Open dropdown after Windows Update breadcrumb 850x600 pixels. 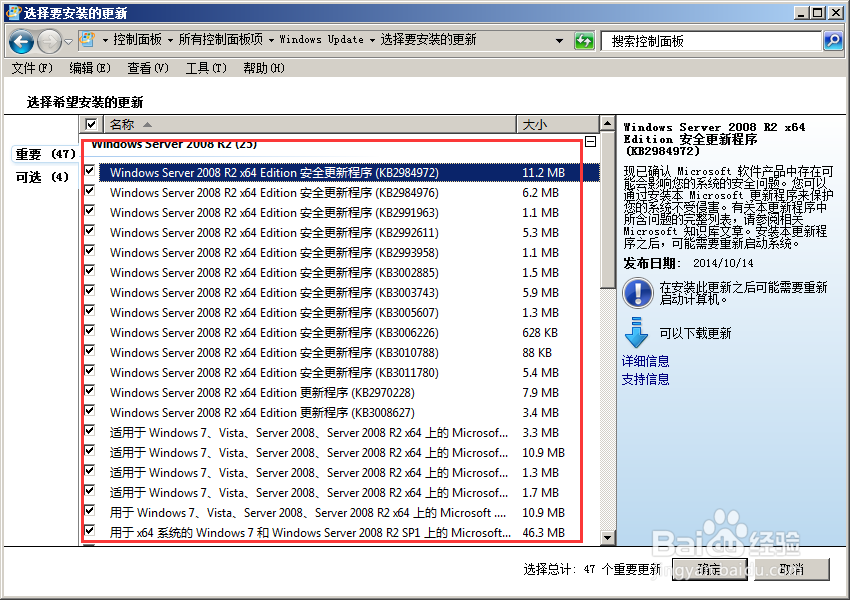point(372,40)
